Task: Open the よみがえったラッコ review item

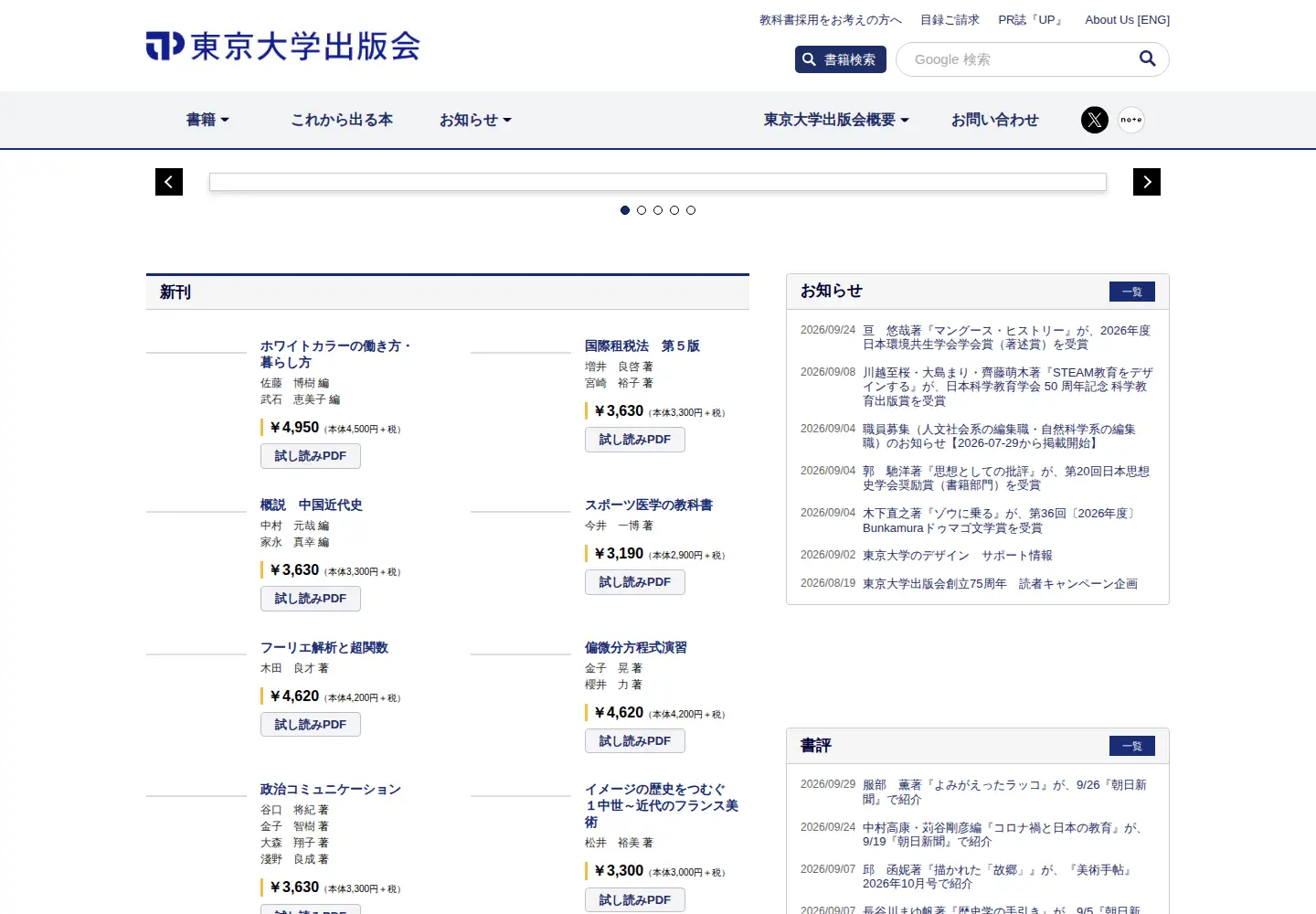Action: pyautogui.click(x=1004, y=792)
